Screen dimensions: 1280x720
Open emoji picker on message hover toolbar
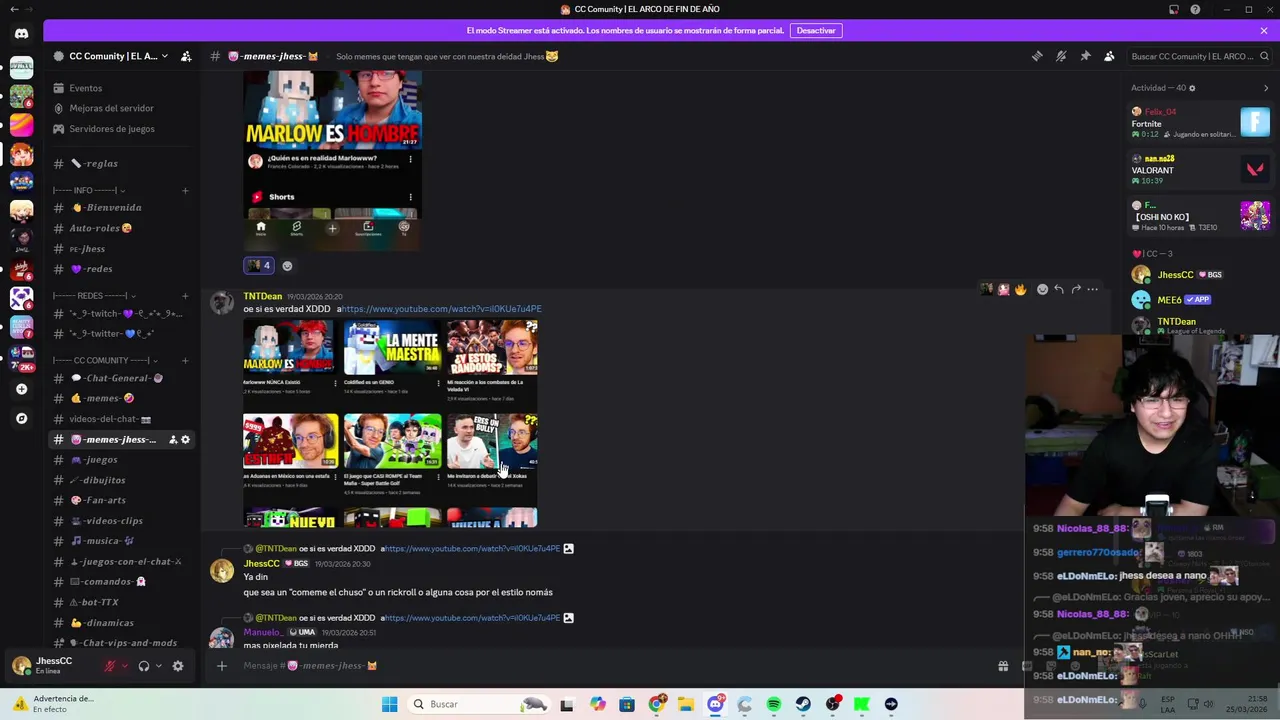click(1042, 289)
